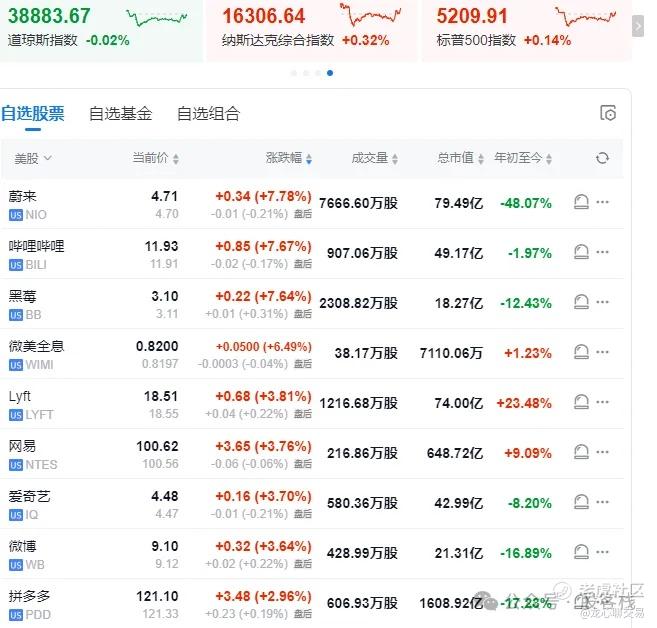The height and width of the screenshot is (628, 657).
Task: Open 黑莓 stock page
Action: pos(23,296)
